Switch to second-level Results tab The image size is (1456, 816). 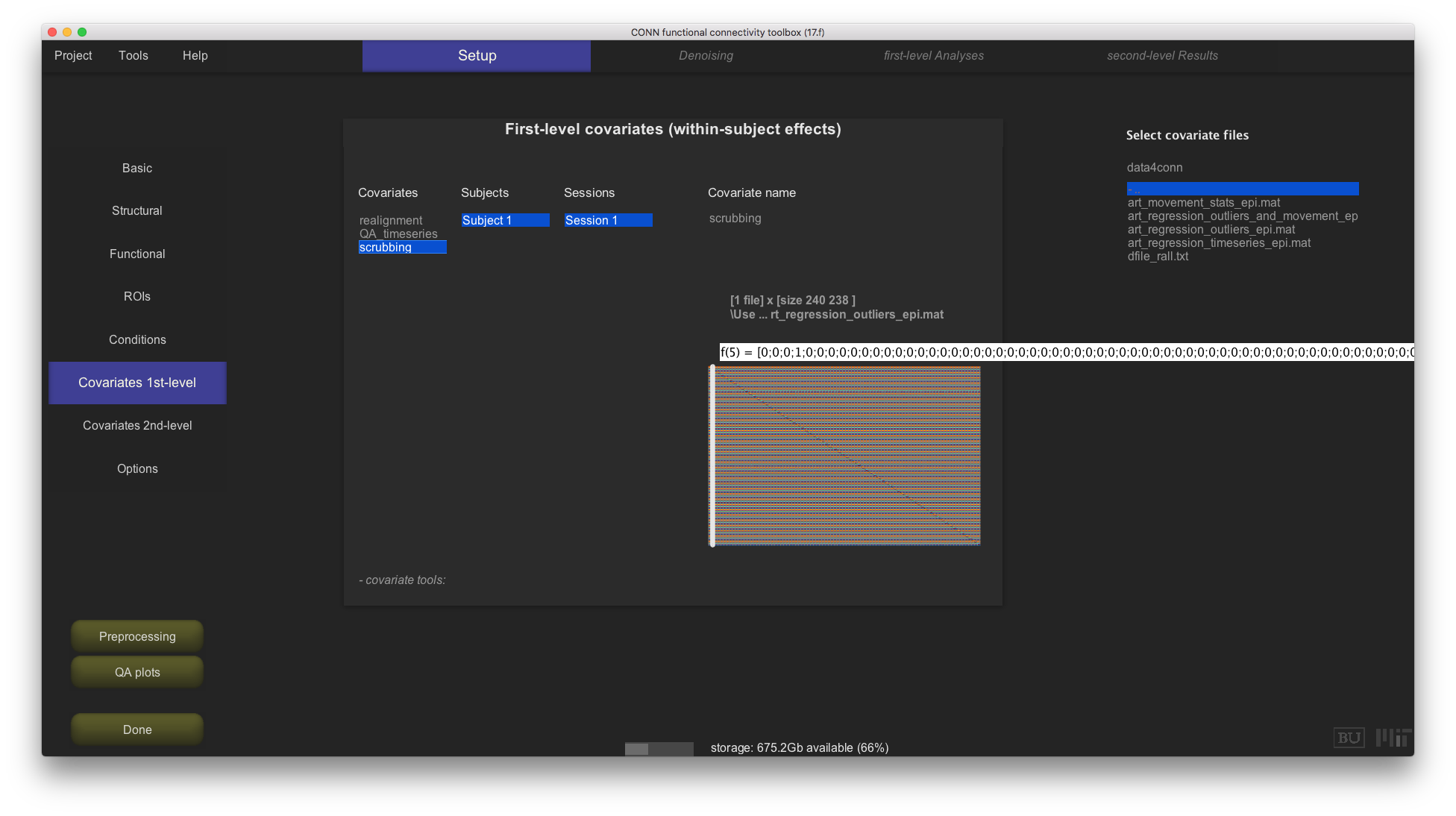pyautogui.click(x=1162, y=55)
